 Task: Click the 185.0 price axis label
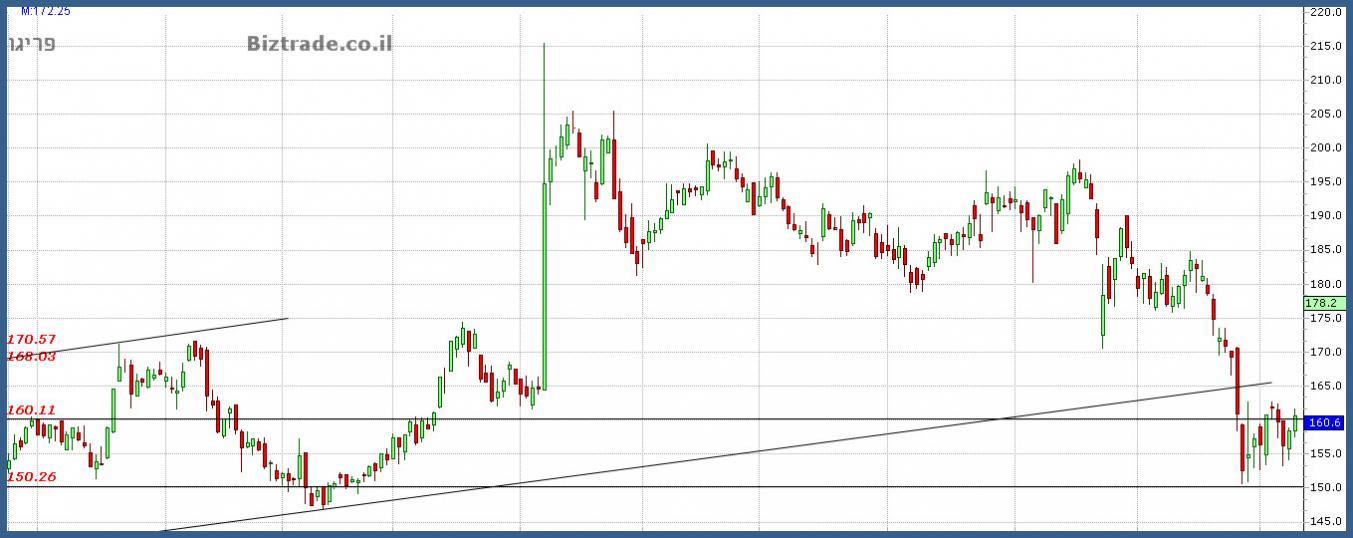1324,250
